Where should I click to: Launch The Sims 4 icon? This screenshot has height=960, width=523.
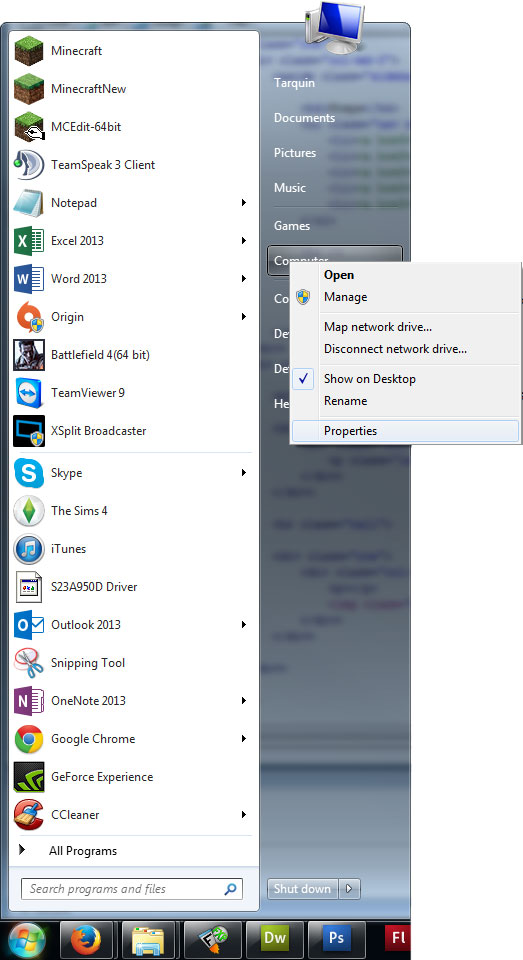(29, 511)
